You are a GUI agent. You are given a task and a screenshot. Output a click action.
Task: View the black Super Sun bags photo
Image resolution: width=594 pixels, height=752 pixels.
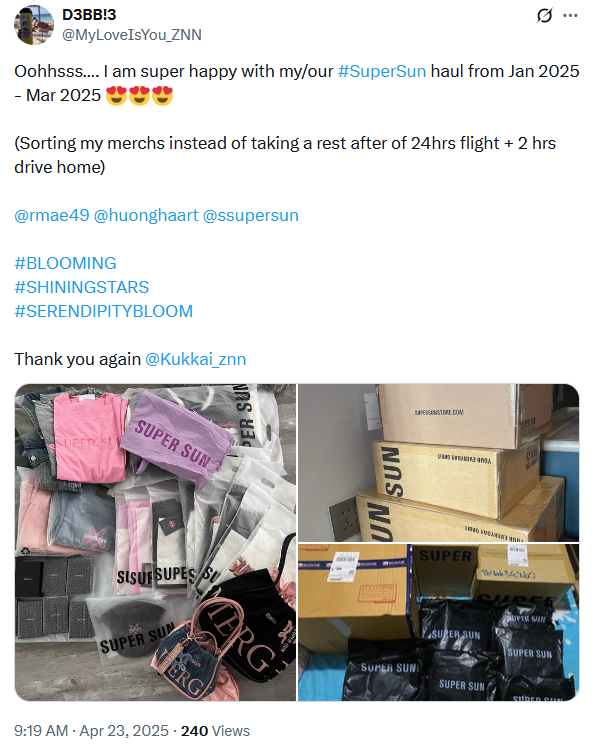pos(439,623)
